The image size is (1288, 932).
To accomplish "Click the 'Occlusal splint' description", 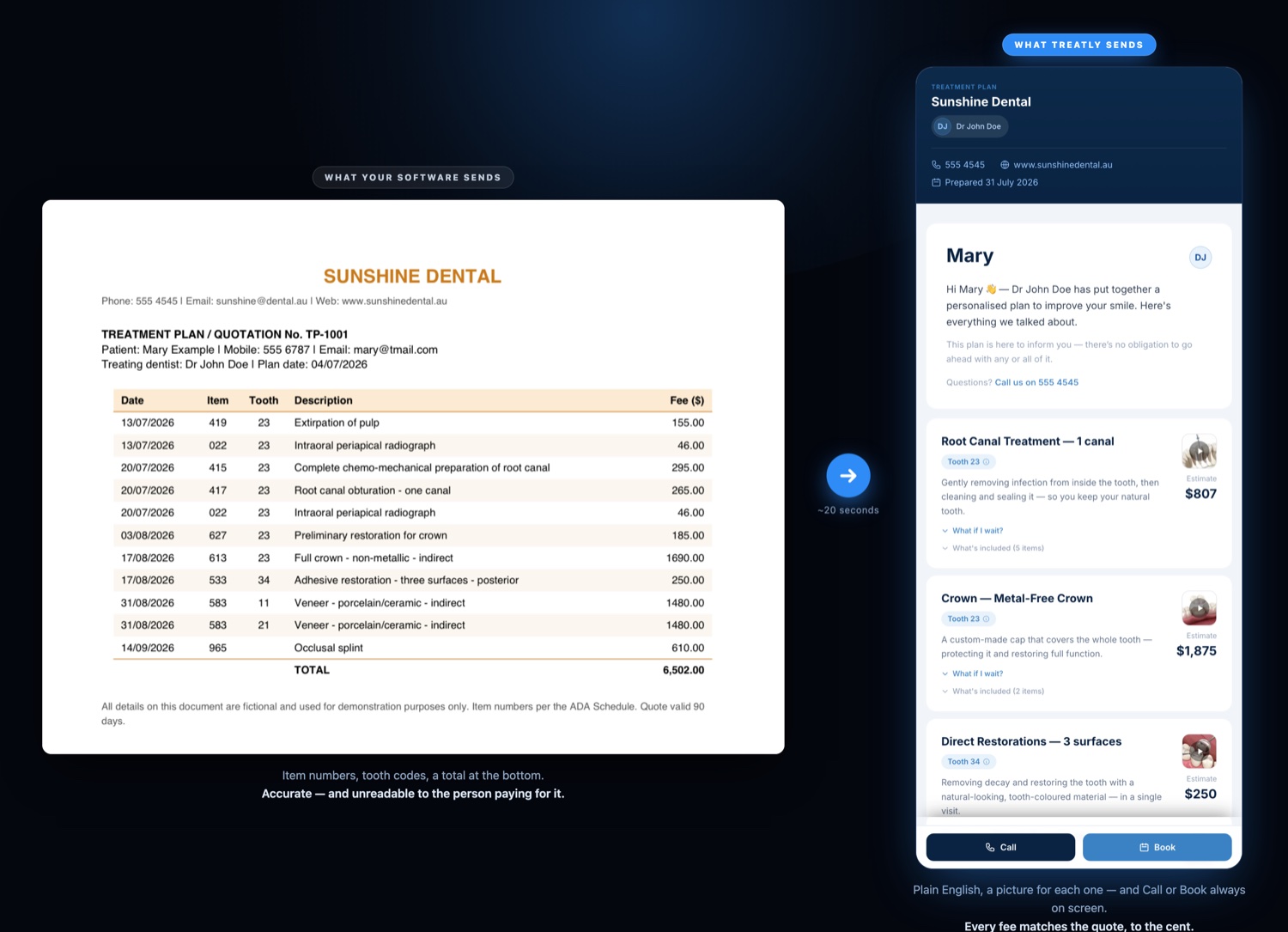I will point(329,648).
